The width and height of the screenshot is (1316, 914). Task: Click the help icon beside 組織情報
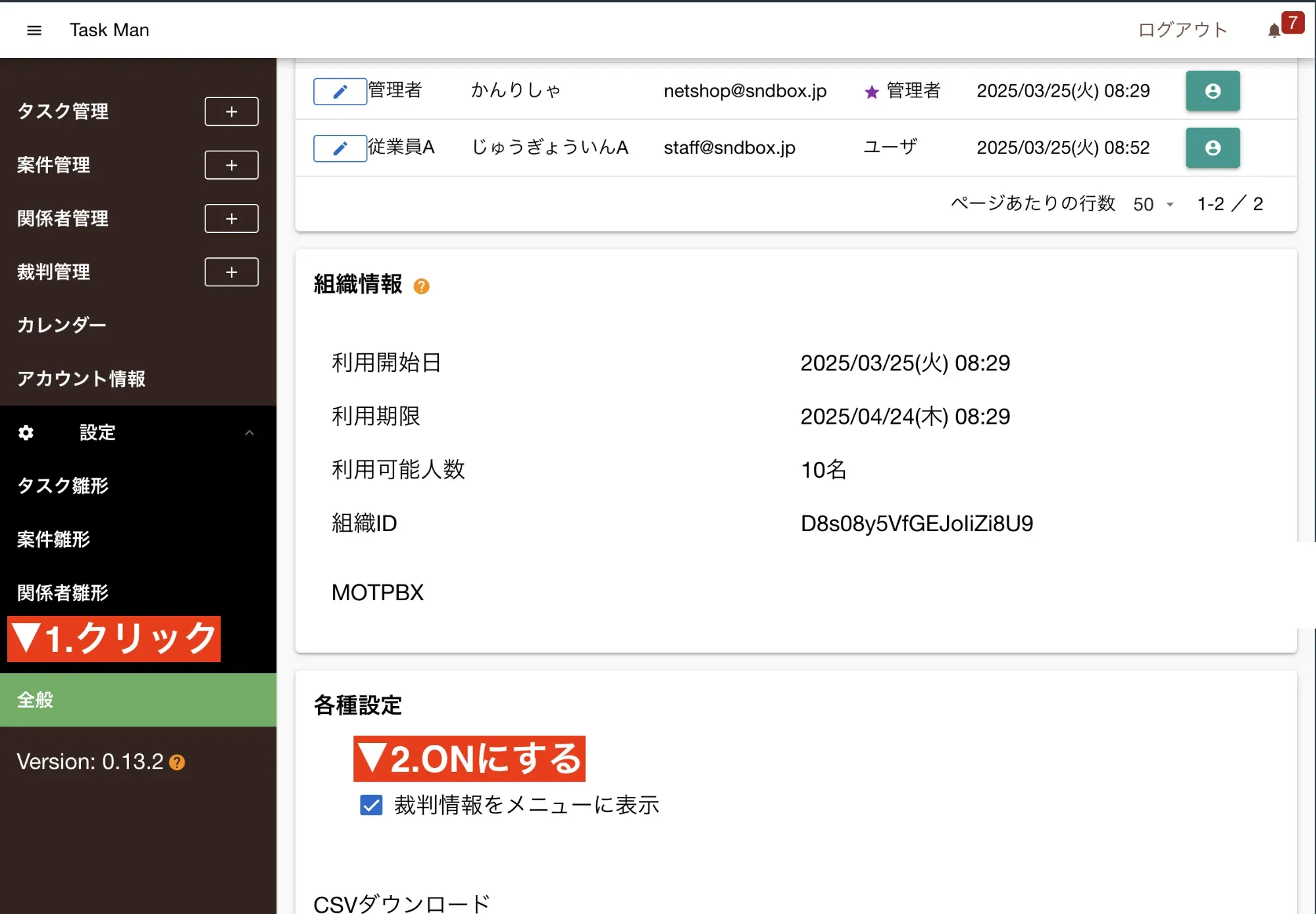(x=421, y=286)
